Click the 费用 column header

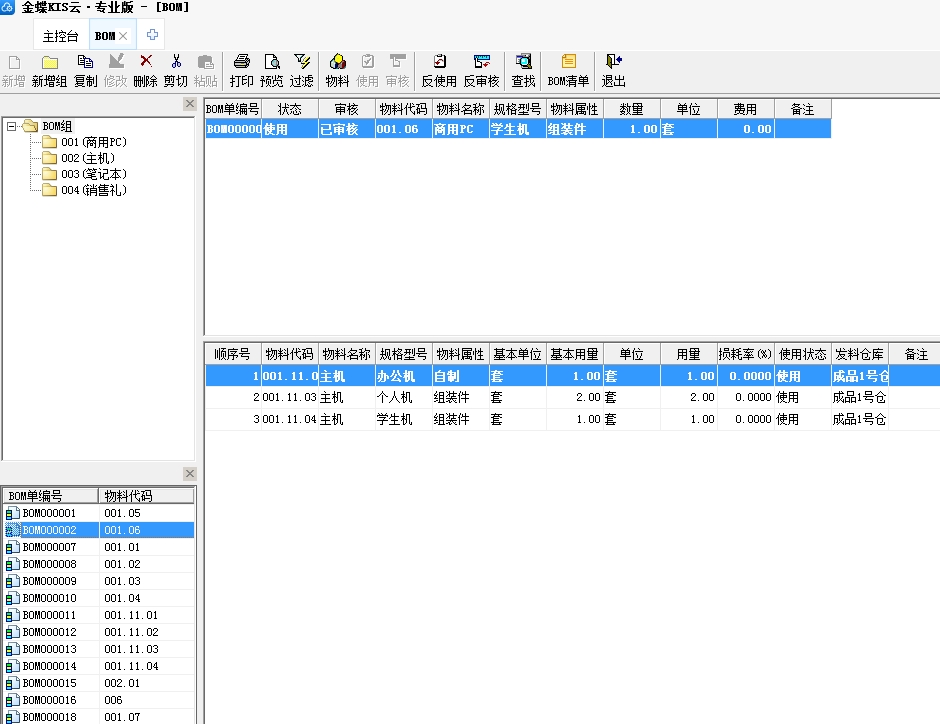pyautogui.click(x=746, y=109)
